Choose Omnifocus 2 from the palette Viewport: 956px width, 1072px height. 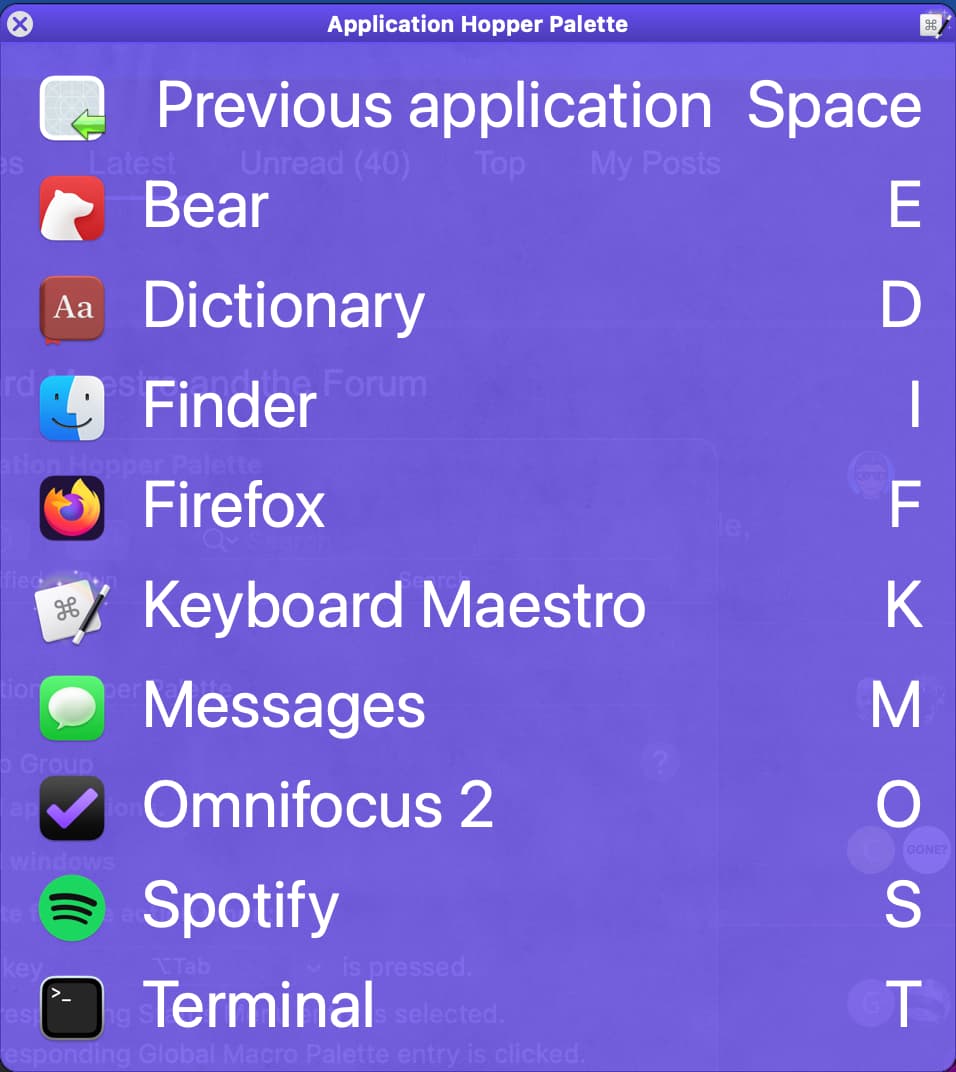pos(318,805)
